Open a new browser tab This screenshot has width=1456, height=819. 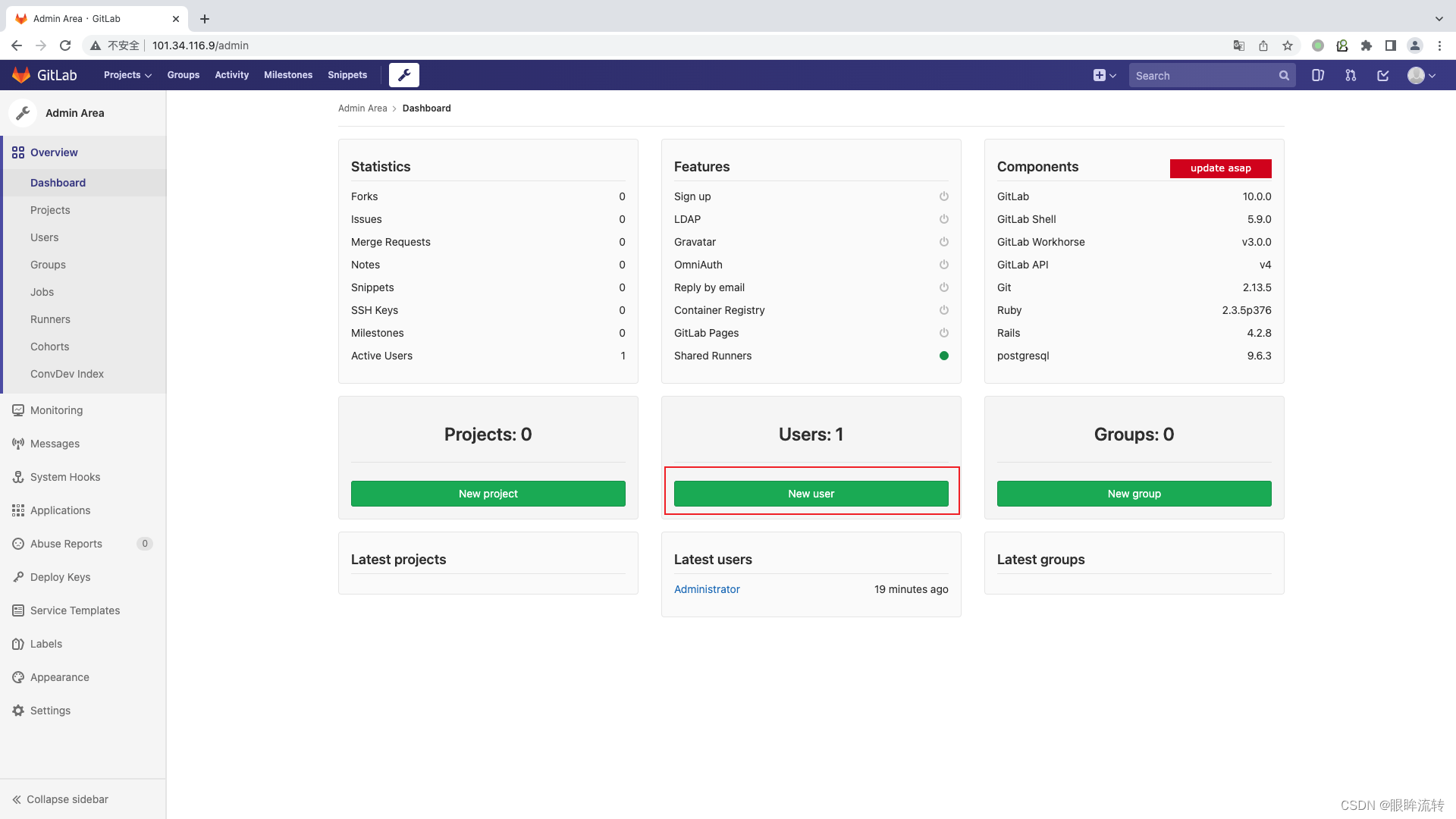(x=205, y=19)
